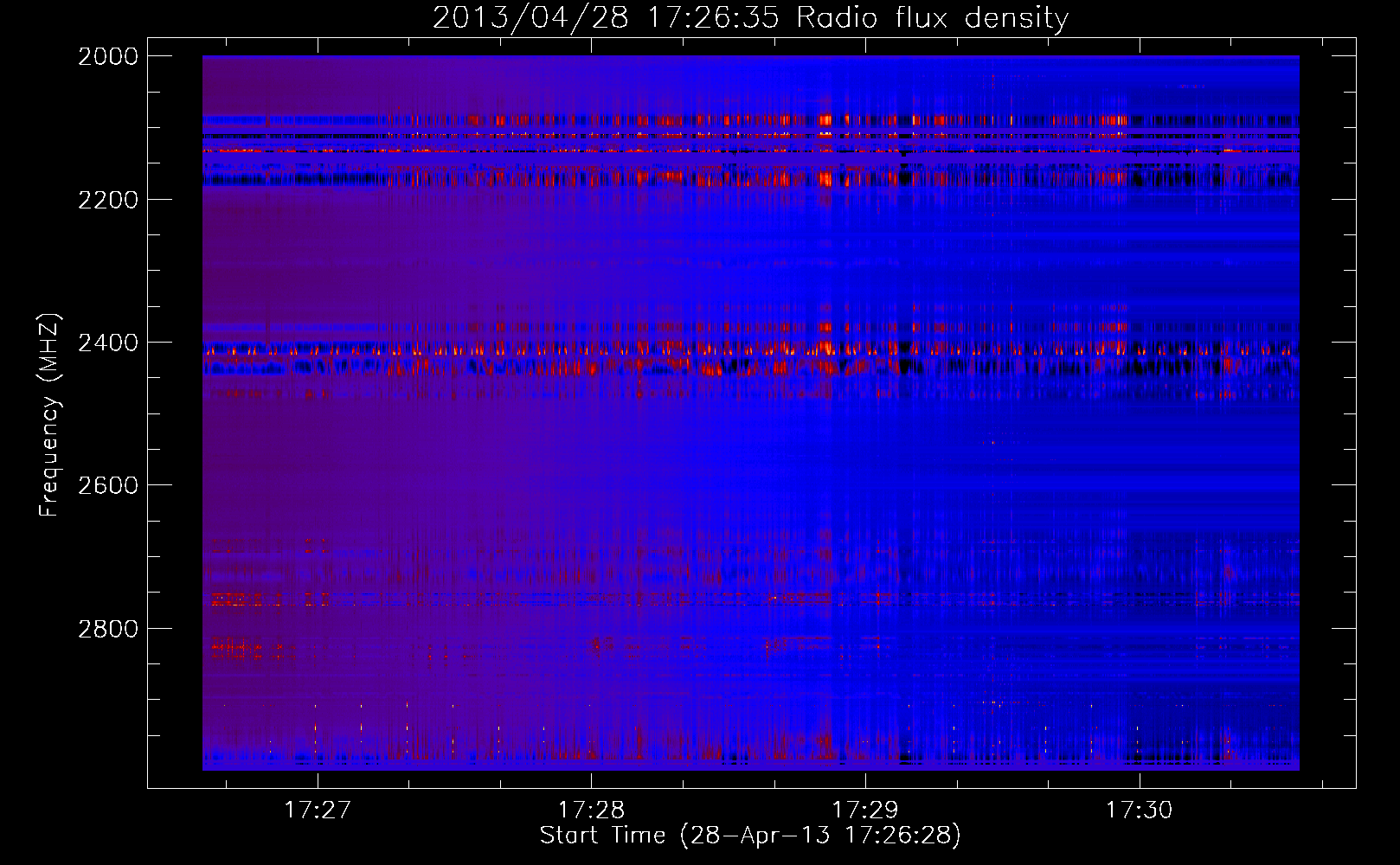
Task: Click the 17:29 time tick label
Action: coord(865,810)
